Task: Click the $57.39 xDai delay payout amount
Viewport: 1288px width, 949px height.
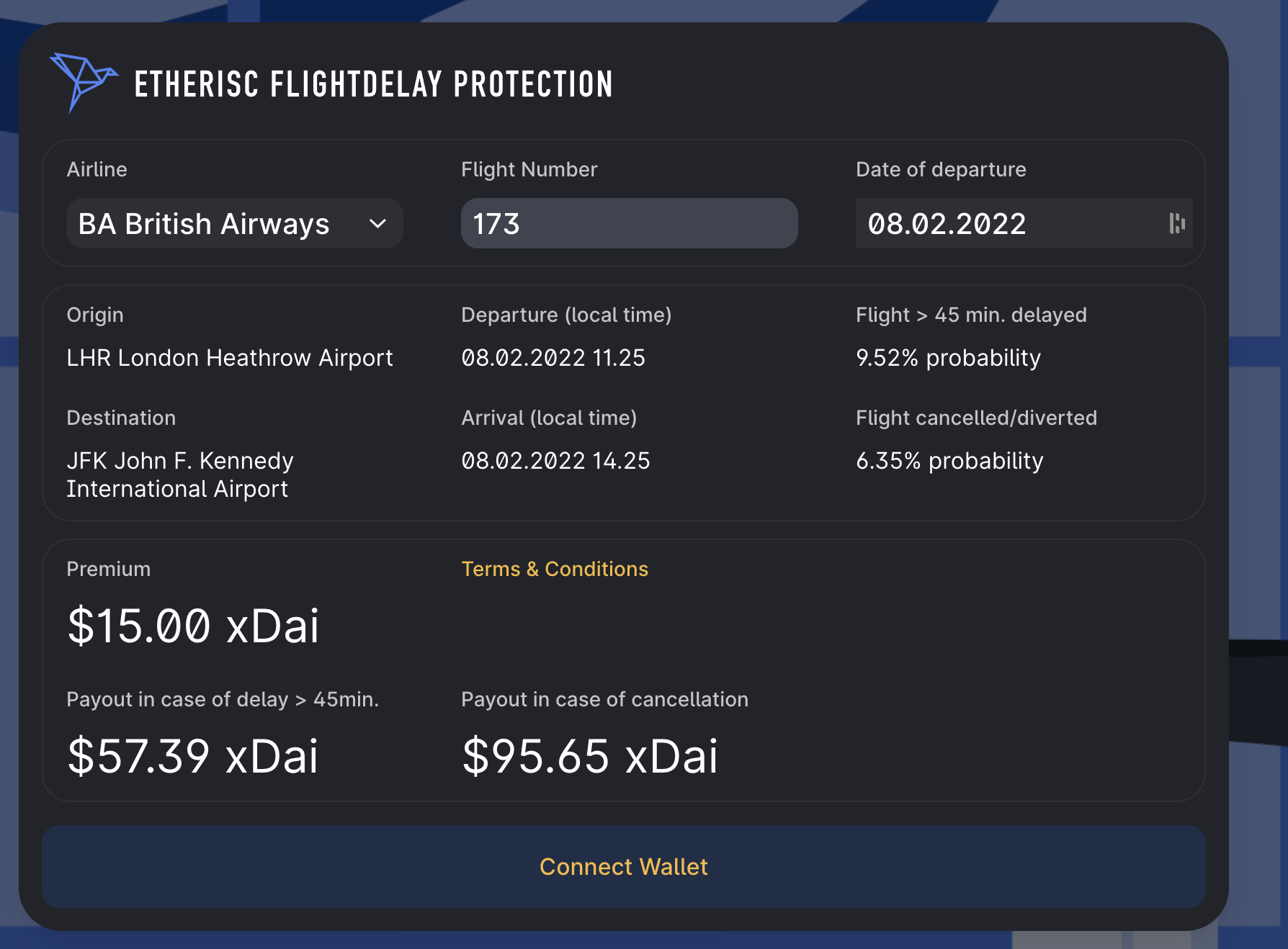Action: (193, 756)
